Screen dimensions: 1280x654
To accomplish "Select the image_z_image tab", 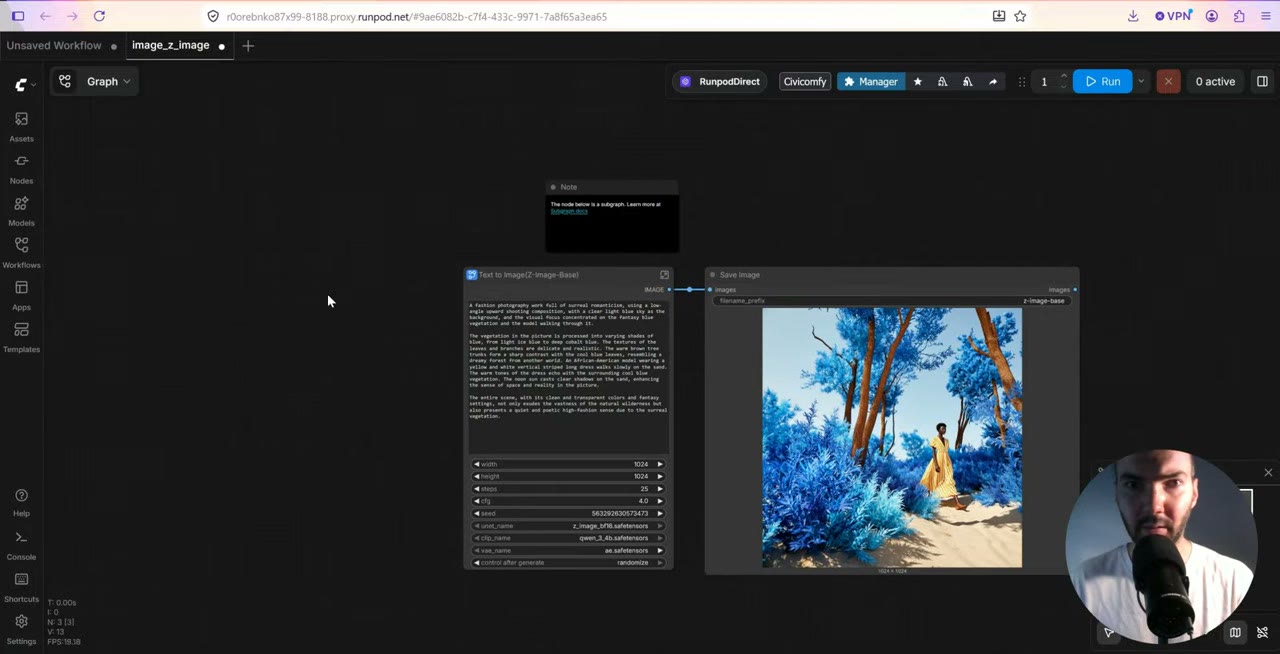I will coord(170,46).
